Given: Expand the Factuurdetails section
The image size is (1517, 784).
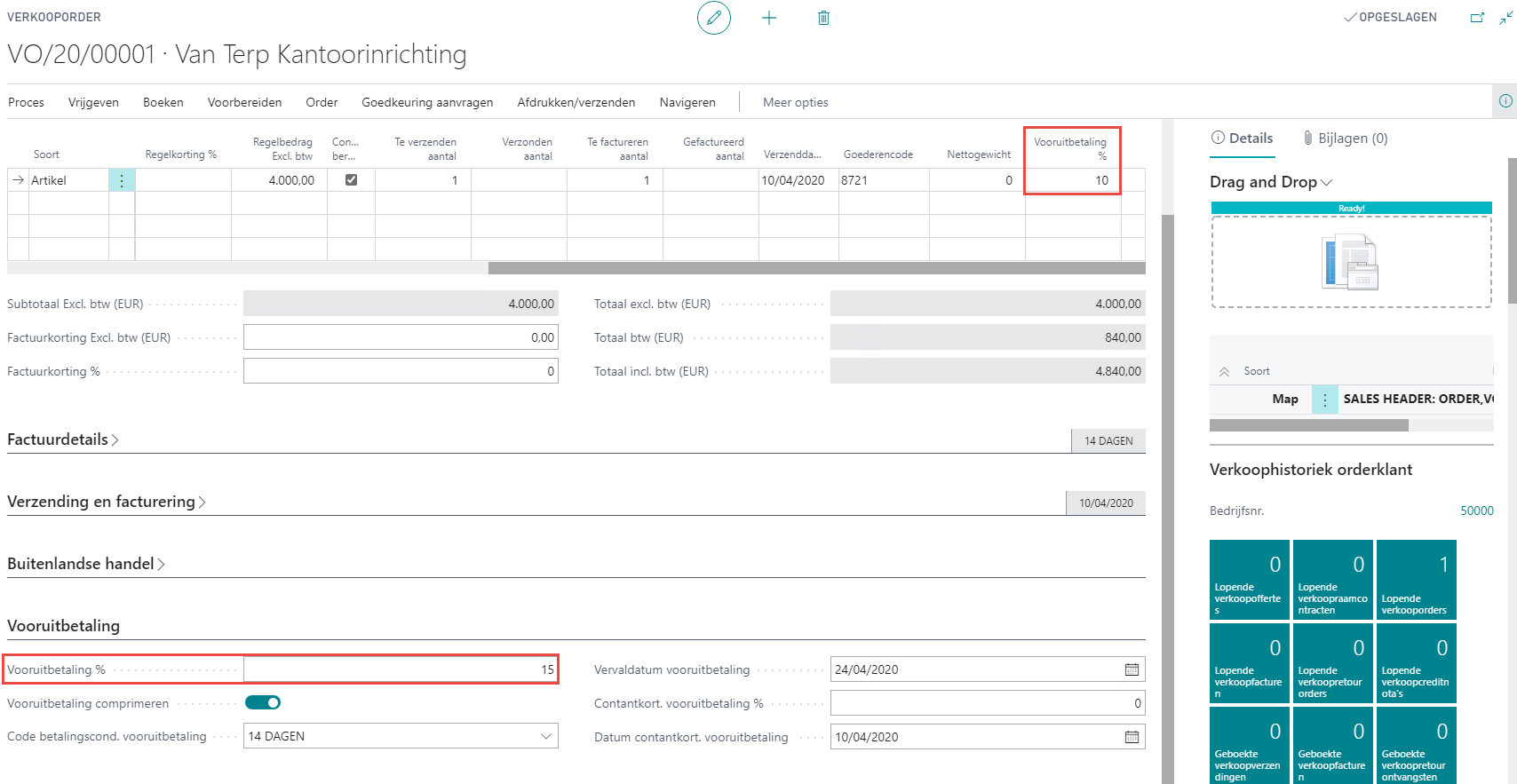Looking at the screenshot, I should (62, 440).
